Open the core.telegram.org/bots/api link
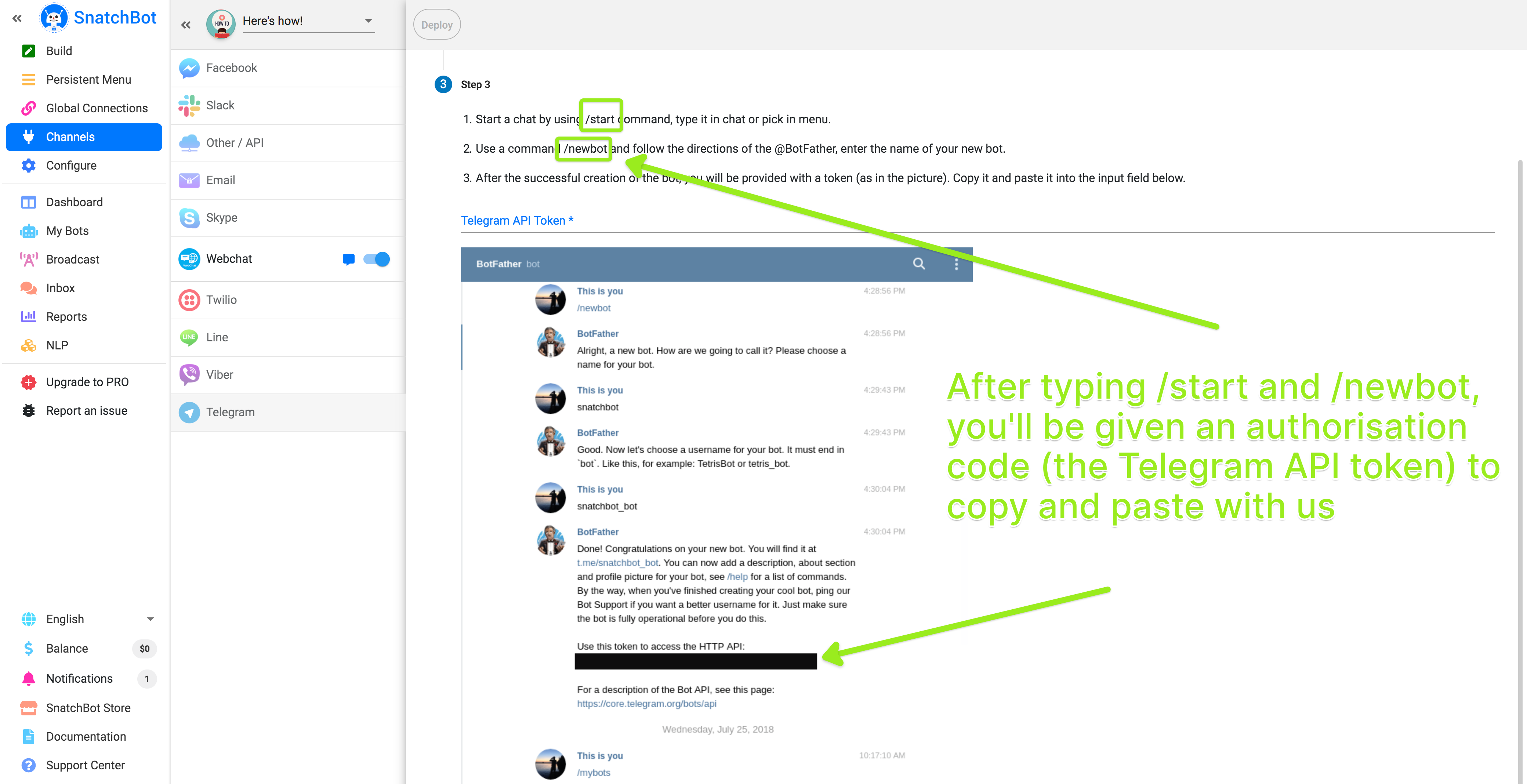Viewport: 1527px width, 784px height. tap(646, 703)
